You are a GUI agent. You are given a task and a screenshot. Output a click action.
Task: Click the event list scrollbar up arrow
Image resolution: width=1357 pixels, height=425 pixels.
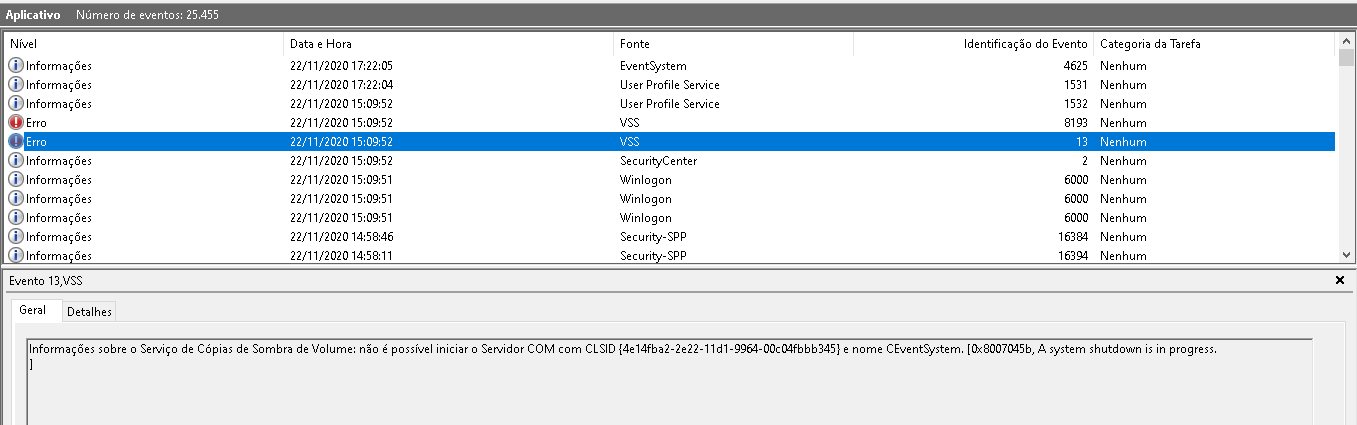(1346, 41)
